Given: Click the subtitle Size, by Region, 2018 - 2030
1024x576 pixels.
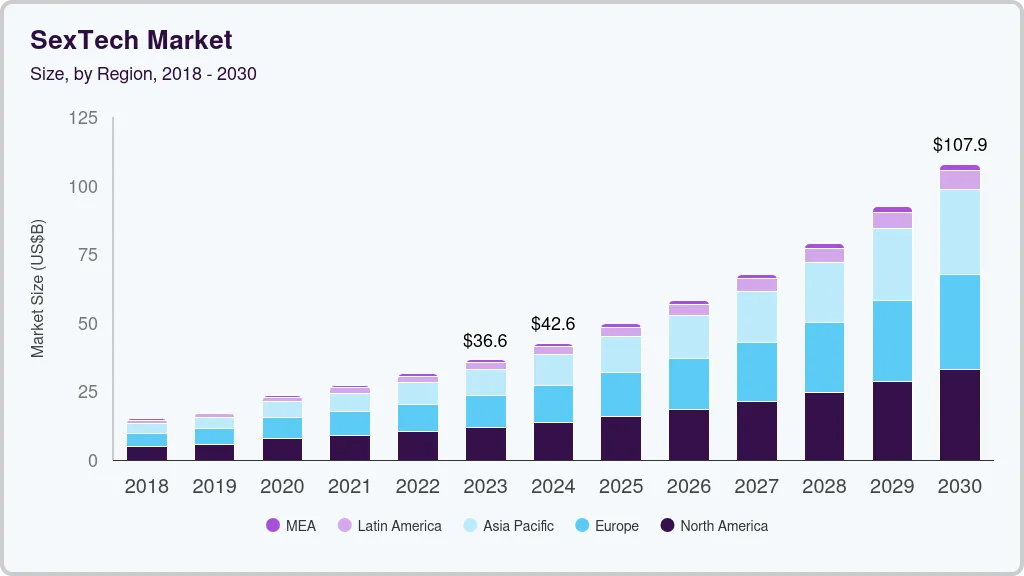Looking at the screenshot, I should [144, 74].
